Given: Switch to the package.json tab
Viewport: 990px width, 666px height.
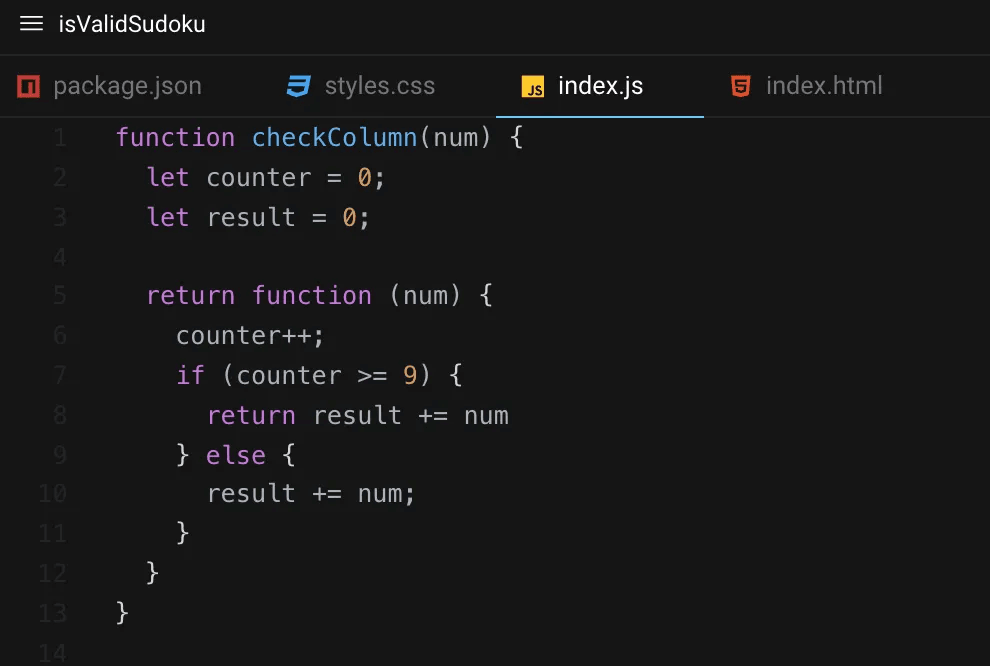Looking at the screenshot, I should pyautogui.click(x=127, y=86).
